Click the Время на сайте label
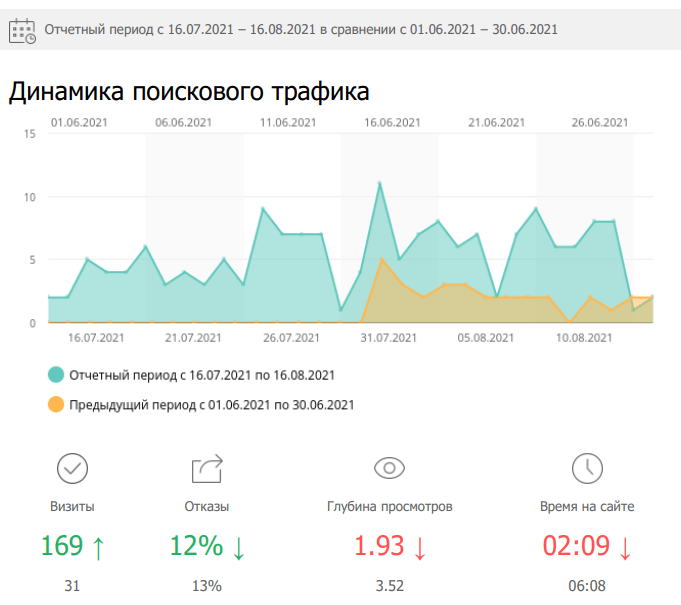 point(587,506)
